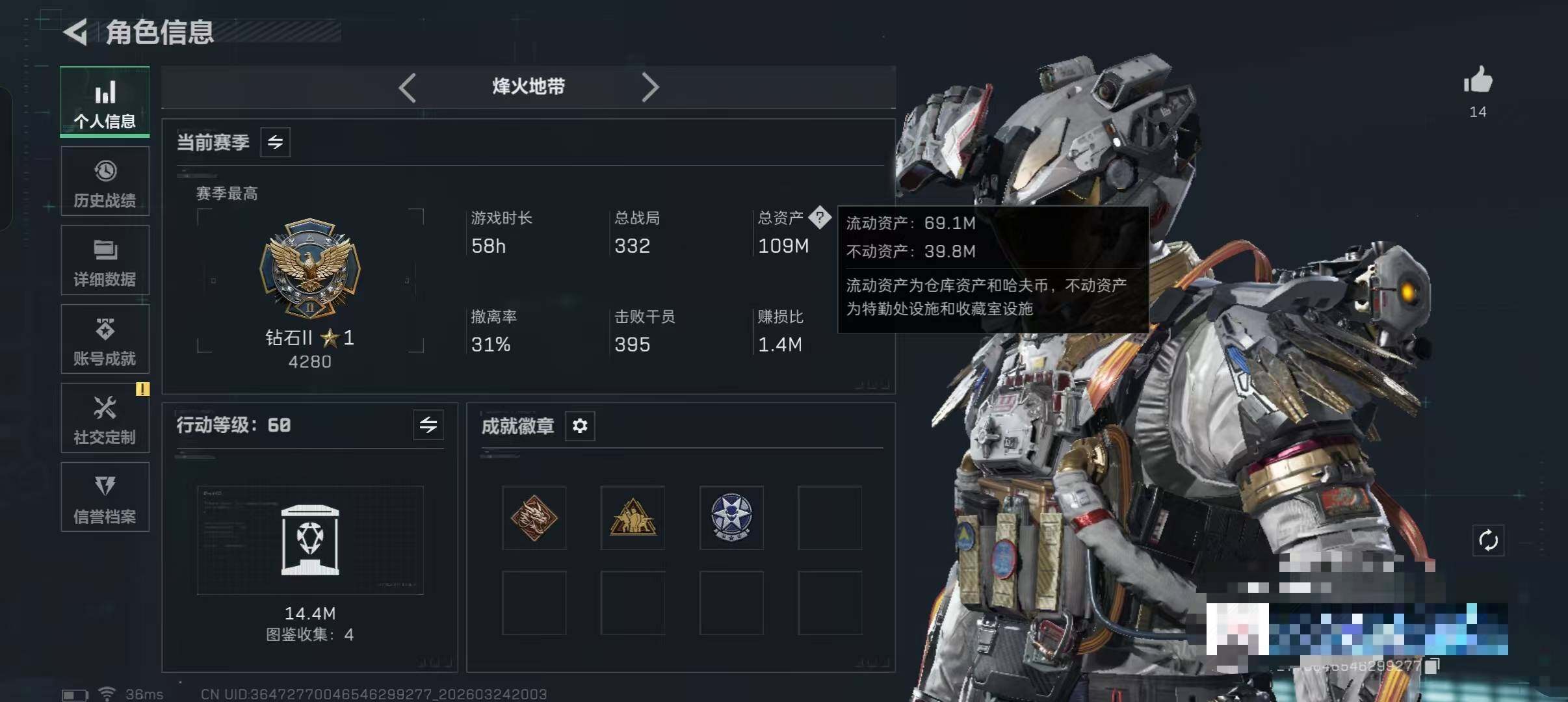Switch to next mode with right chevron
Image resolution: width=1568 pixels, height=702 pixels.
click(650, 87)
